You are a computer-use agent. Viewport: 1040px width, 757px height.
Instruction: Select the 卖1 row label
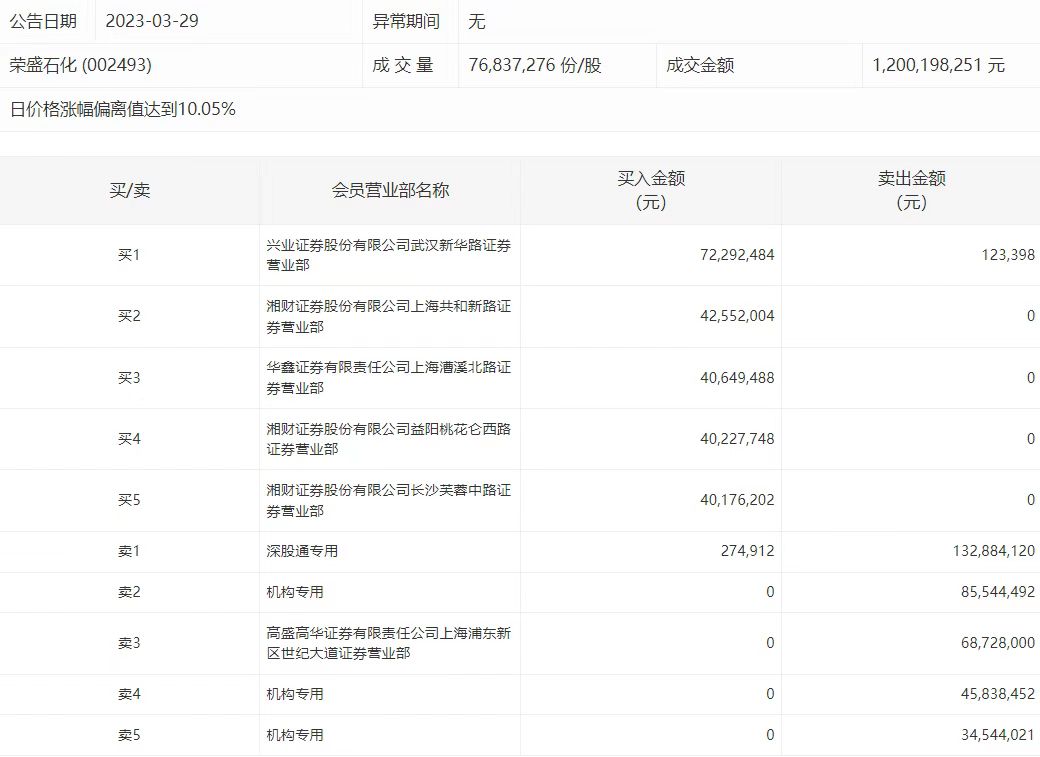pos(129,551)
